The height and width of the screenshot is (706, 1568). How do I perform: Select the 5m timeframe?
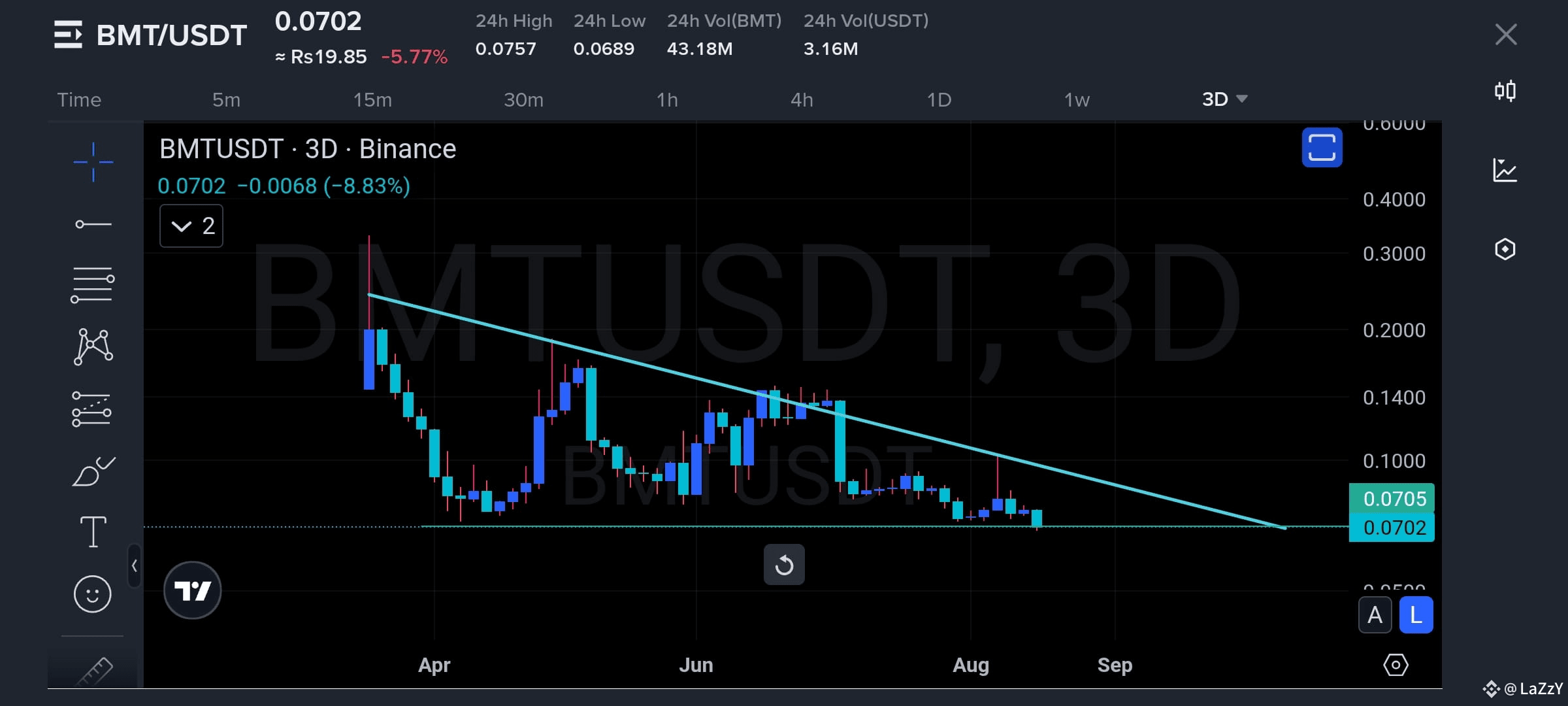226,99
